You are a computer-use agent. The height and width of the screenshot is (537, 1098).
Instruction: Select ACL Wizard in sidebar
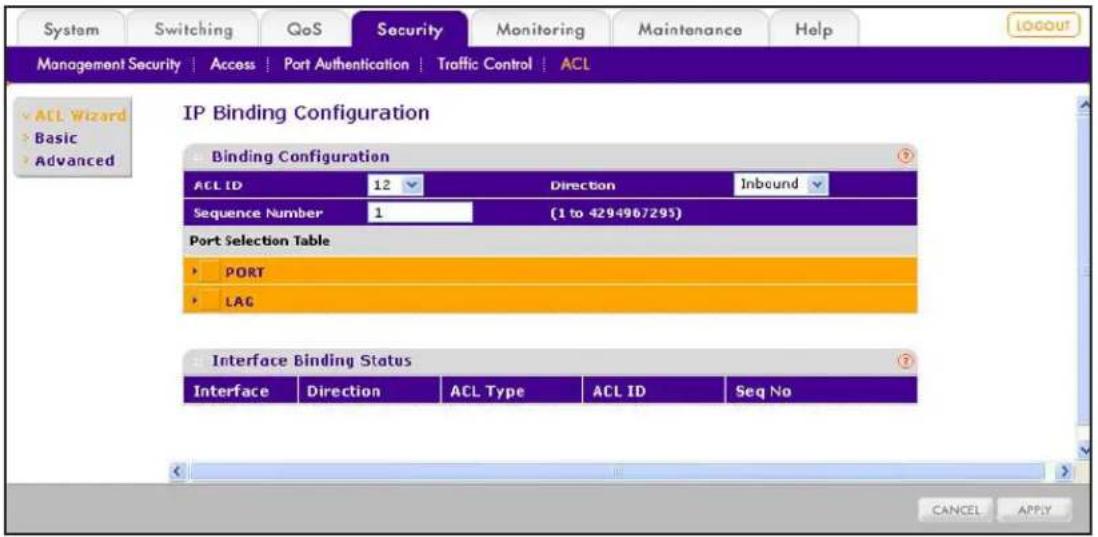click(80, 116)
